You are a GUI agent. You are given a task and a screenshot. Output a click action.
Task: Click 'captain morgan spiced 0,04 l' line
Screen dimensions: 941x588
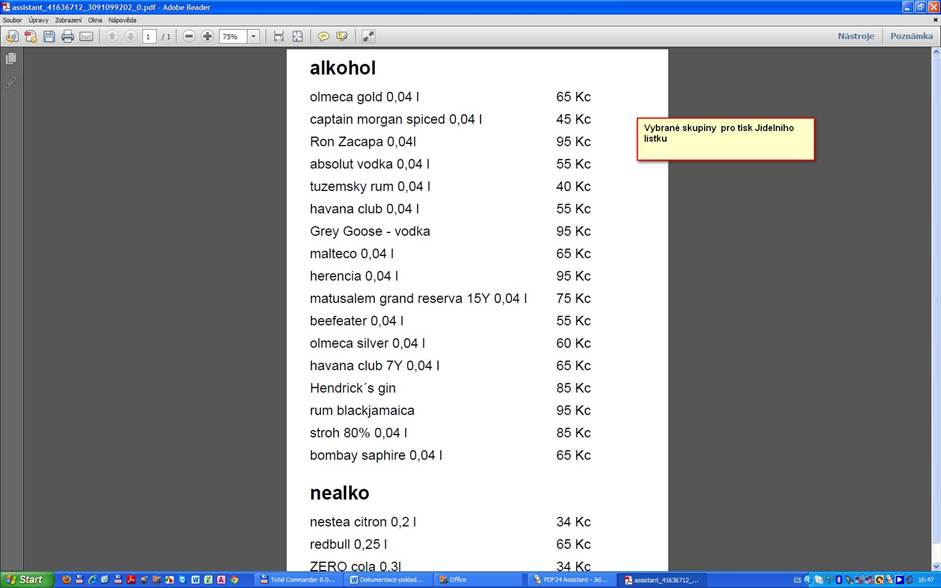pos(396,119)
